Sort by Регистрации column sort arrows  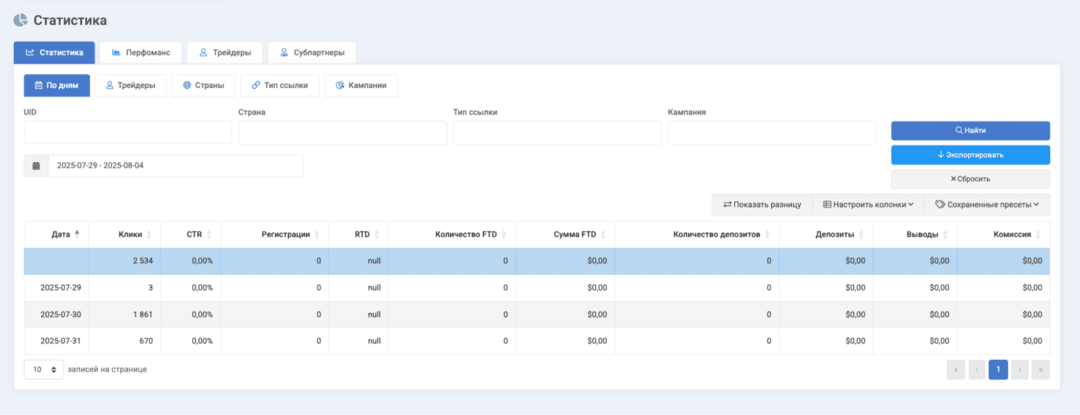[x=318, y=235]
